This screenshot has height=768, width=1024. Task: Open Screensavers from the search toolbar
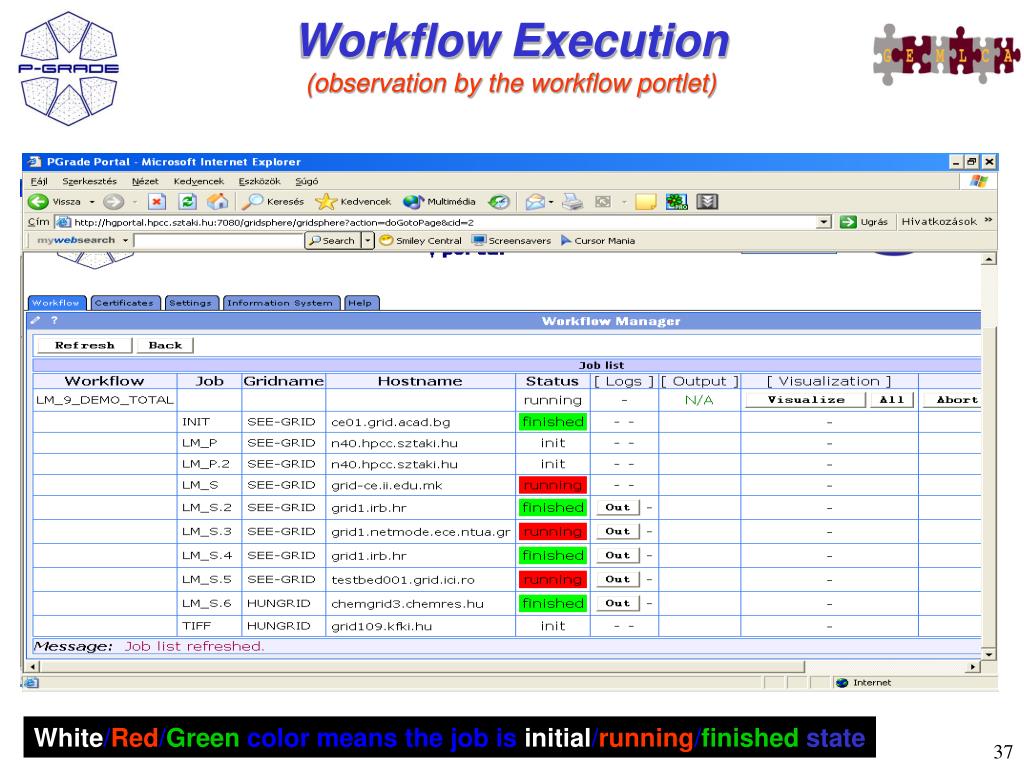(x=511, y=240)
